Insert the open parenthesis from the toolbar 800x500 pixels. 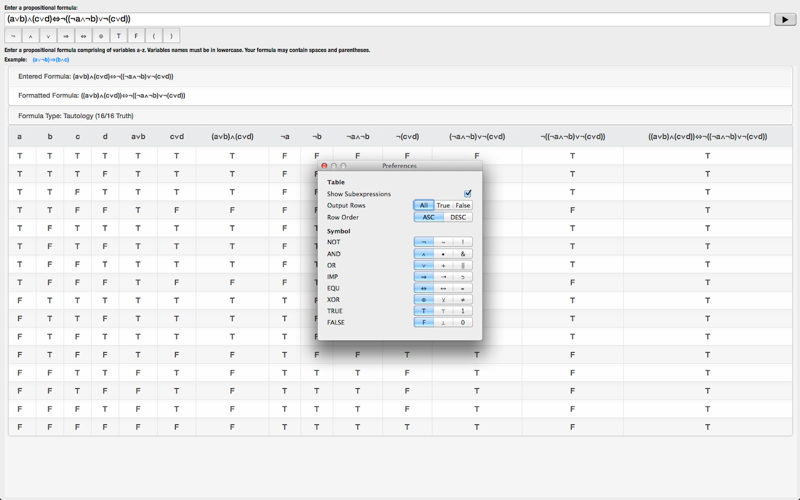click(x=154, y=36)
